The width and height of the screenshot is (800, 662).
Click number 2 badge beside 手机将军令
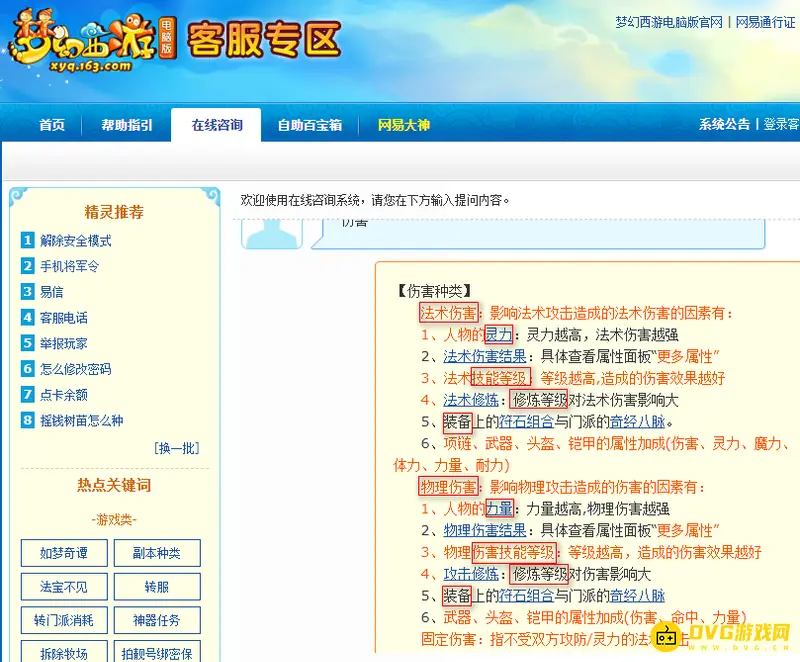click(x=28, y=266)
